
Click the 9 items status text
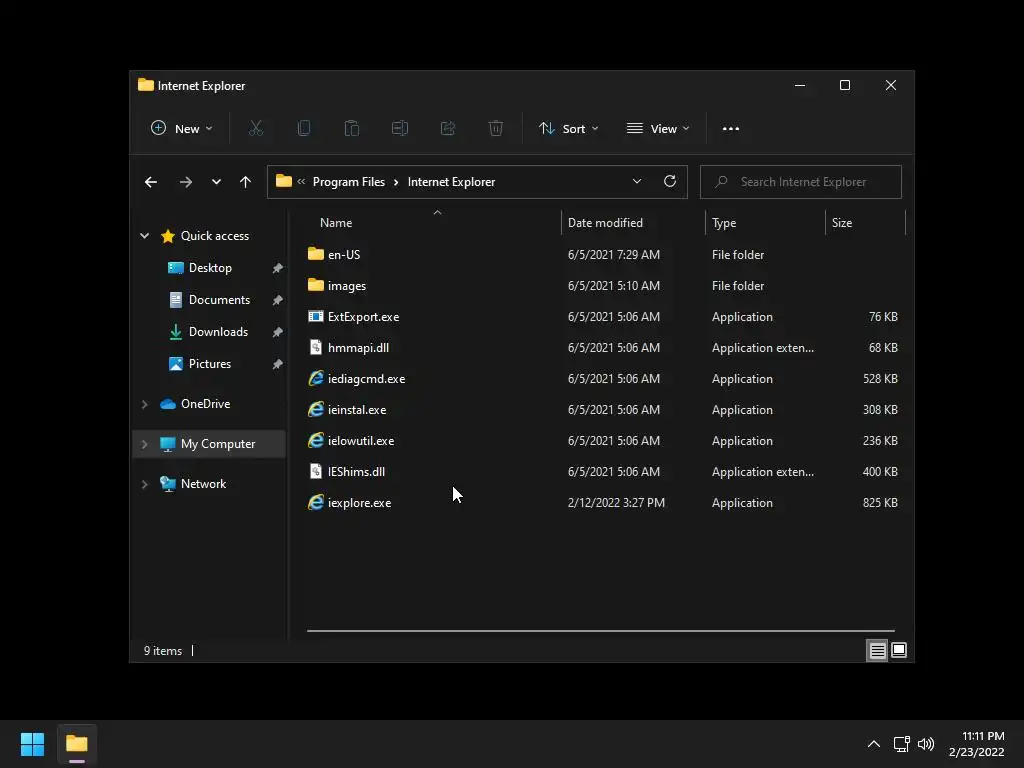(163, 651)
